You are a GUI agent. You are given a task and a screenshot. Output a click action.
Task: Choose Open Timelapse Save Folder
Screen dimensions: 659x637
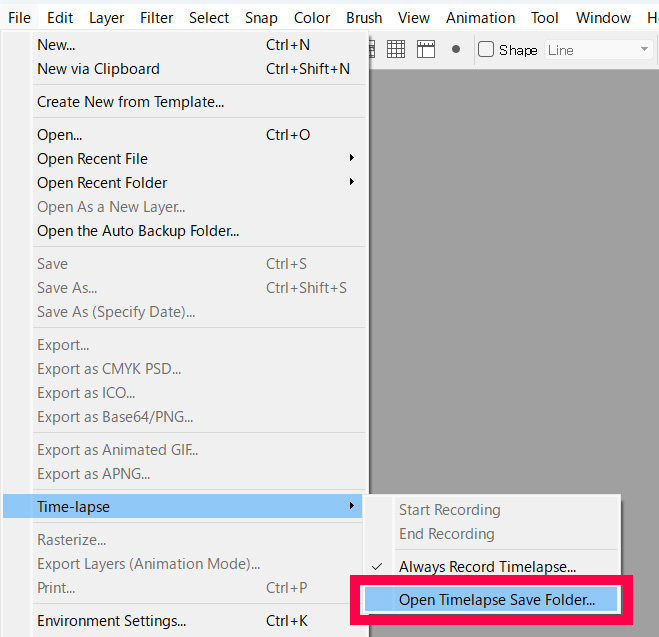coord(496,600)
